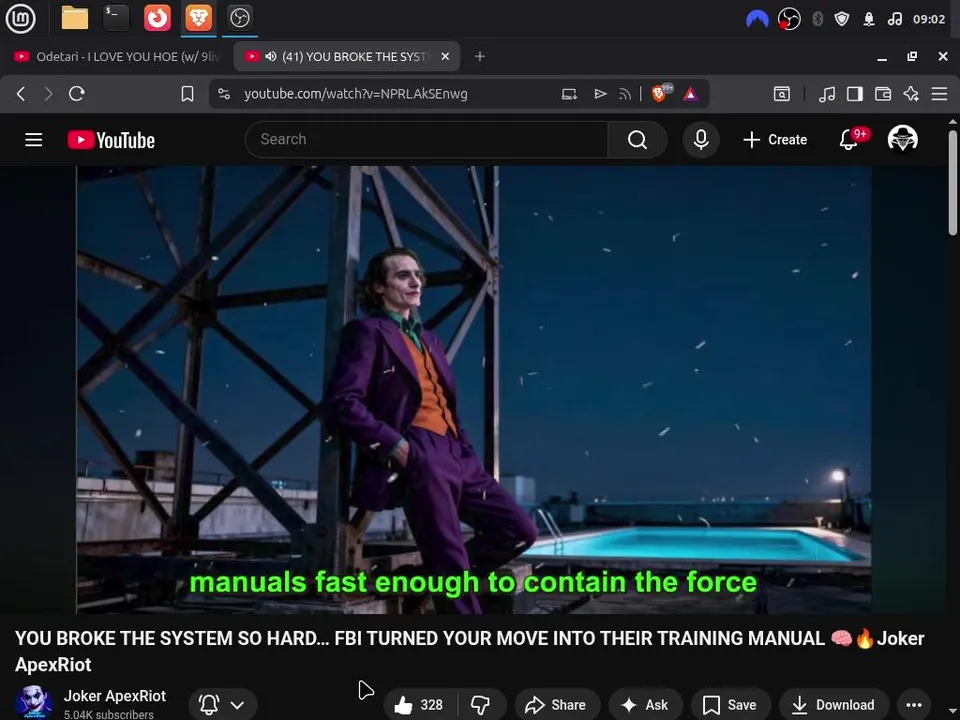Go forward in browser history
This screenshot has width=960, height=720.
click(48, 94)
